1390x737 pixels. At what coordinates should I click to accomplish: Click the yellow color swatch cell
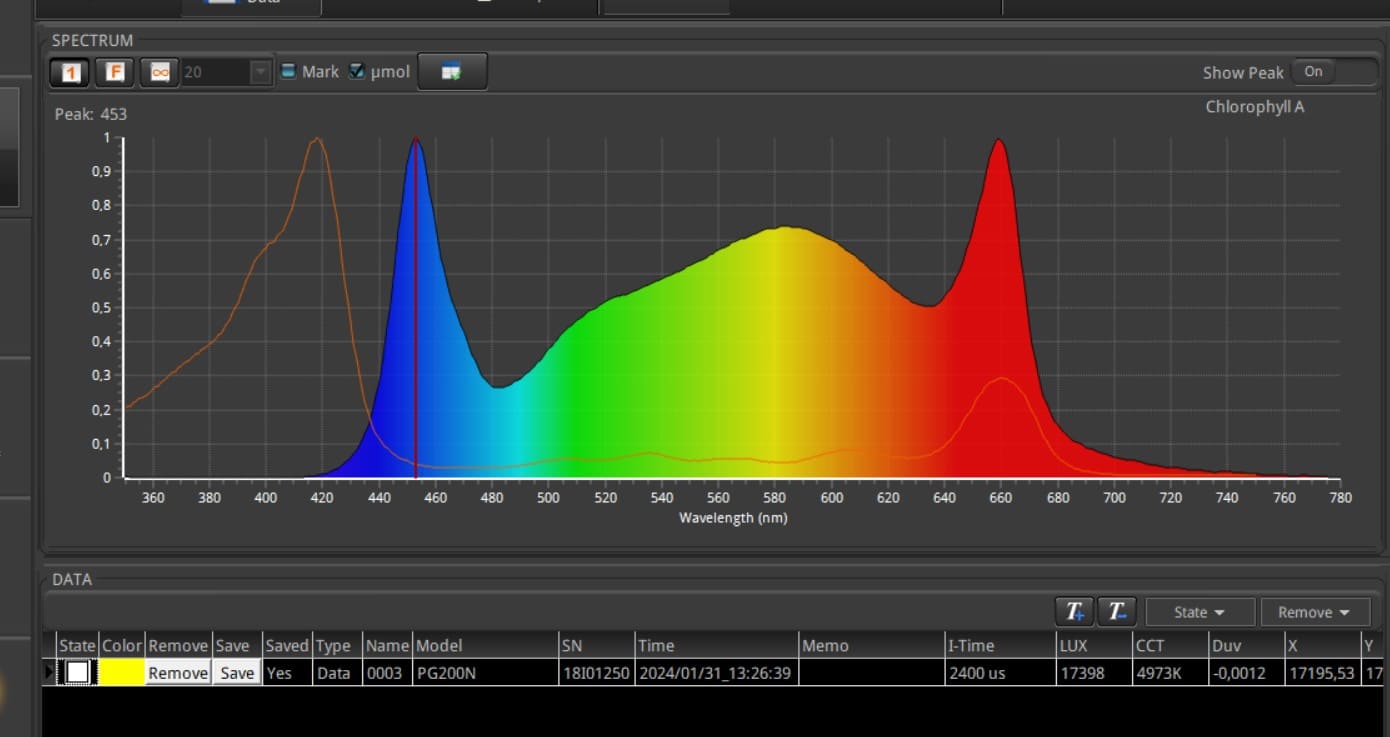coord(122,673)
